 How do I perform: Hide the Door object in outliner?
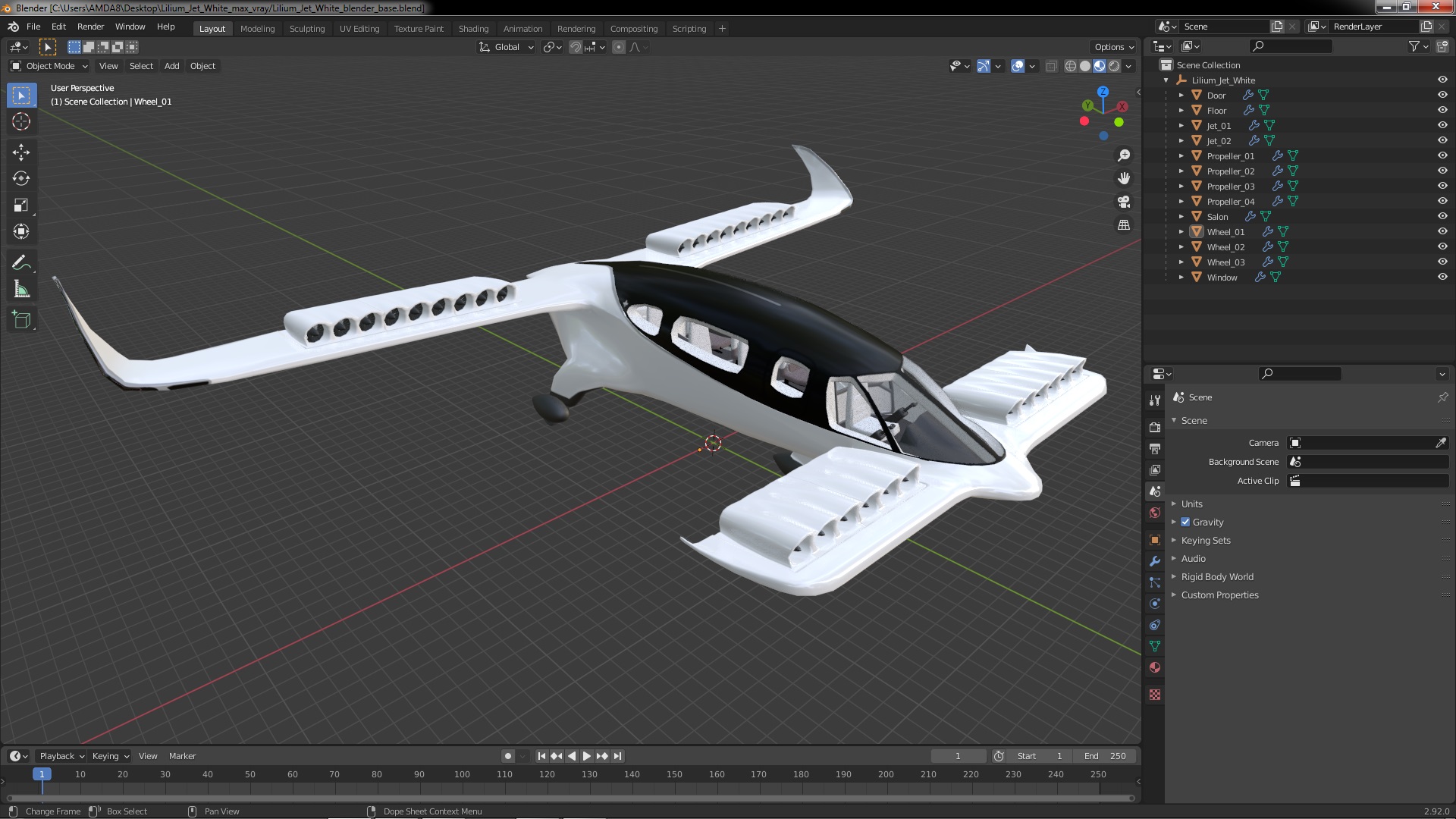point(1442,95)
